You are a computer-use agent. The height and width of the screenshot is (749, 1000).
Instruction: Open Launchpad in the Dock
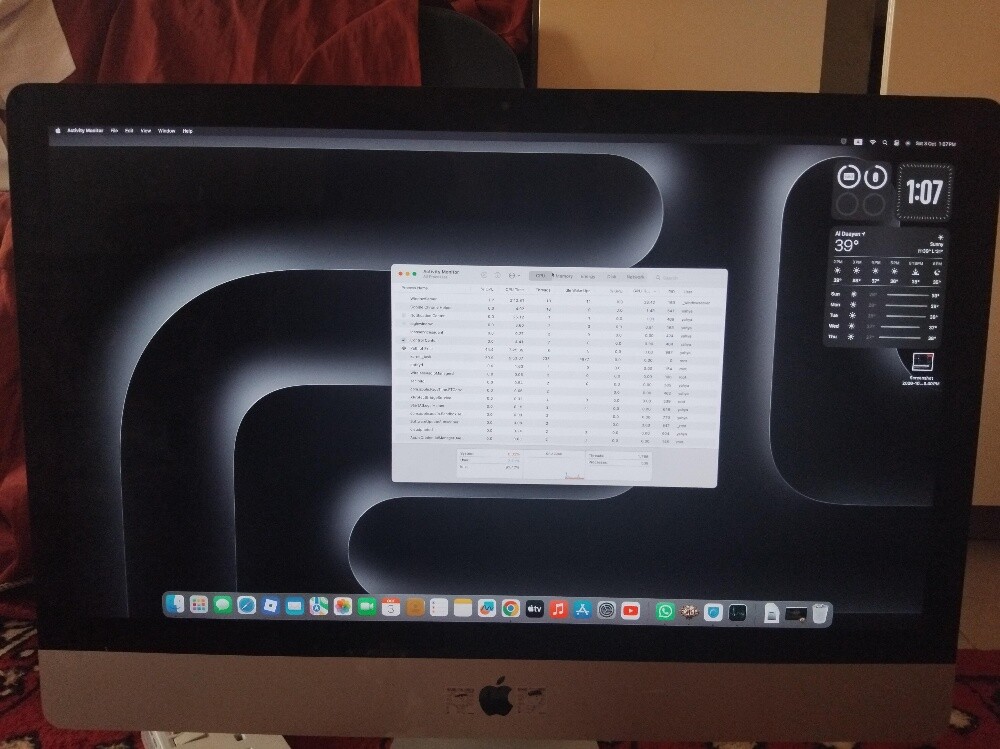point(199,604)
